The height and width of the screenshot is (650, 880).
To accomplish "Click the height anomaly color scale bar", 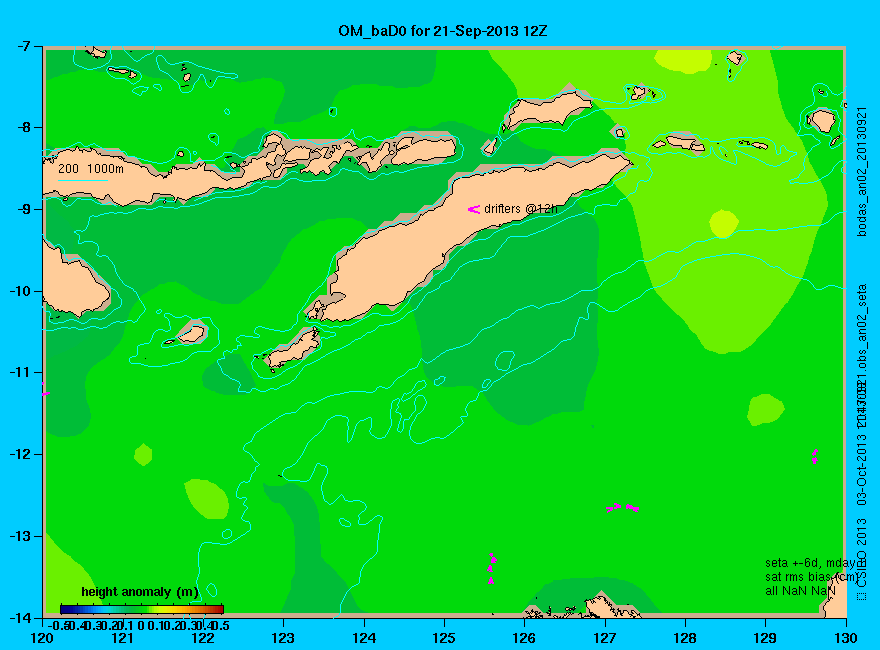I will 142,609.
